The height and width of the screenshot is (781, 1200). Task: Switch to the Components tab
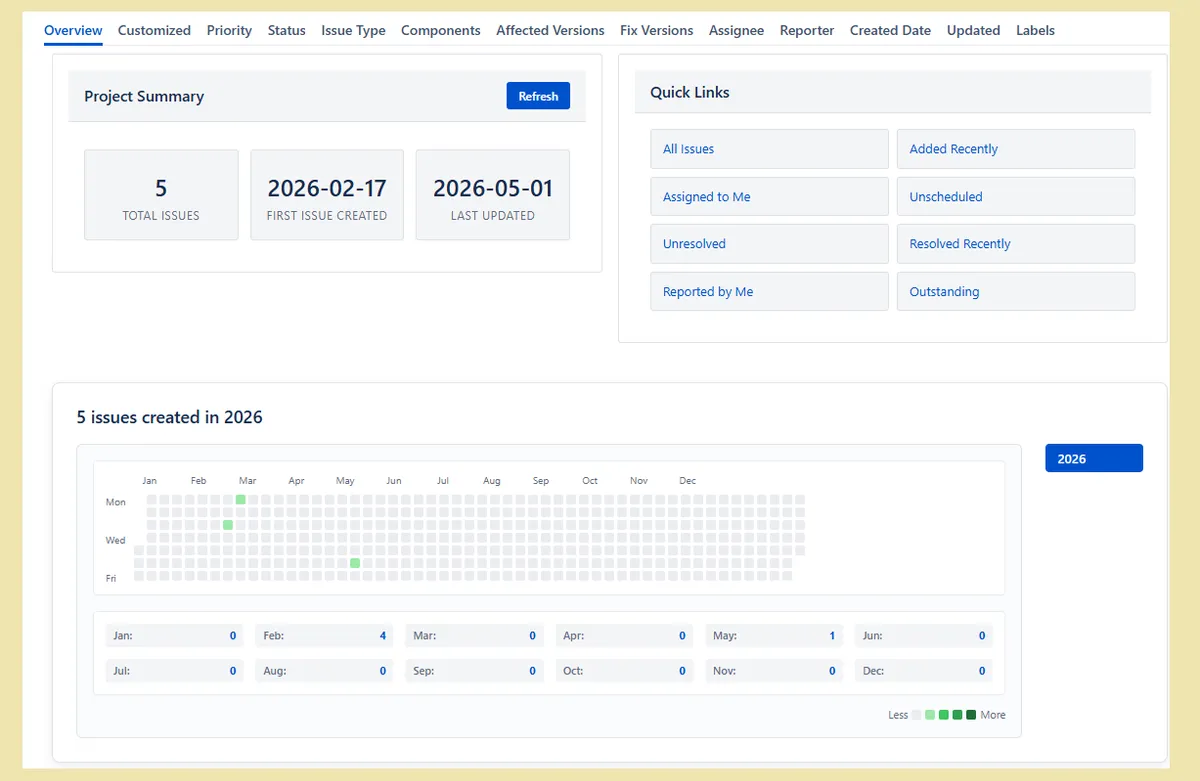point(440,30)
